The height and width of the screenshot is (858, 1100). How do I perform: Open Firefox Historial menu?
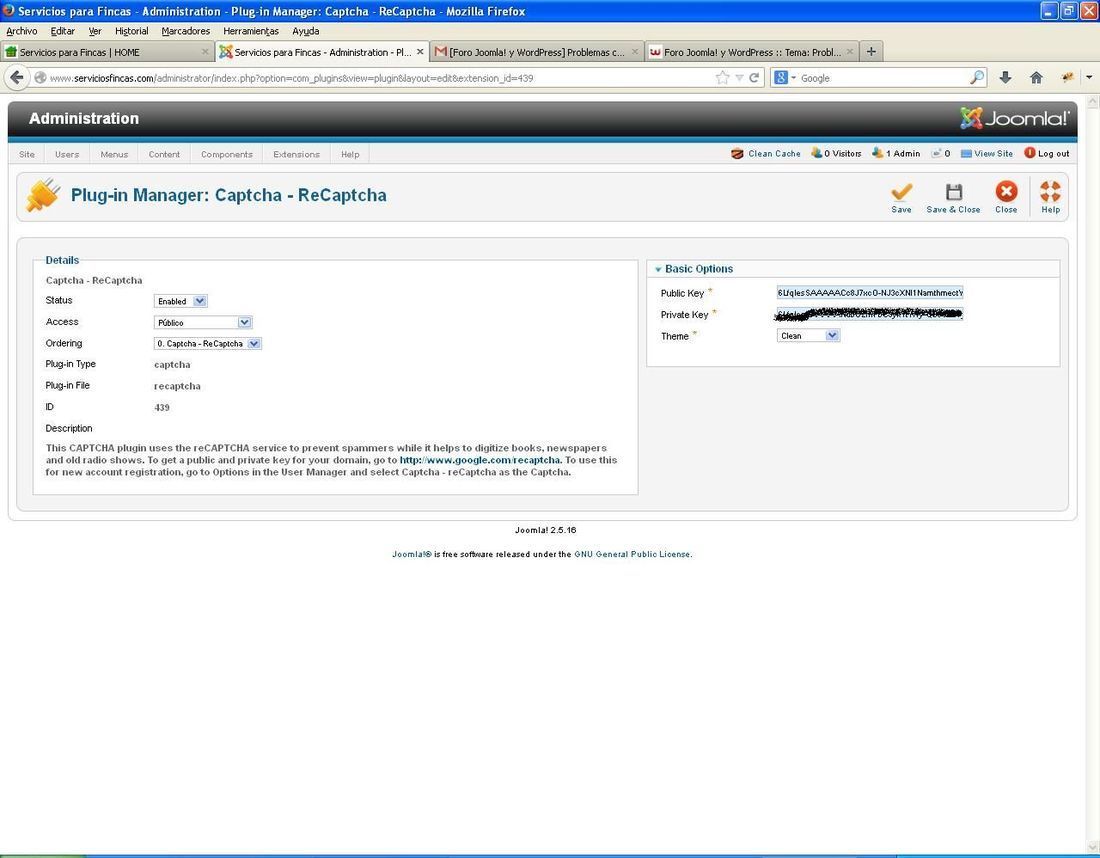pos(131,31)
